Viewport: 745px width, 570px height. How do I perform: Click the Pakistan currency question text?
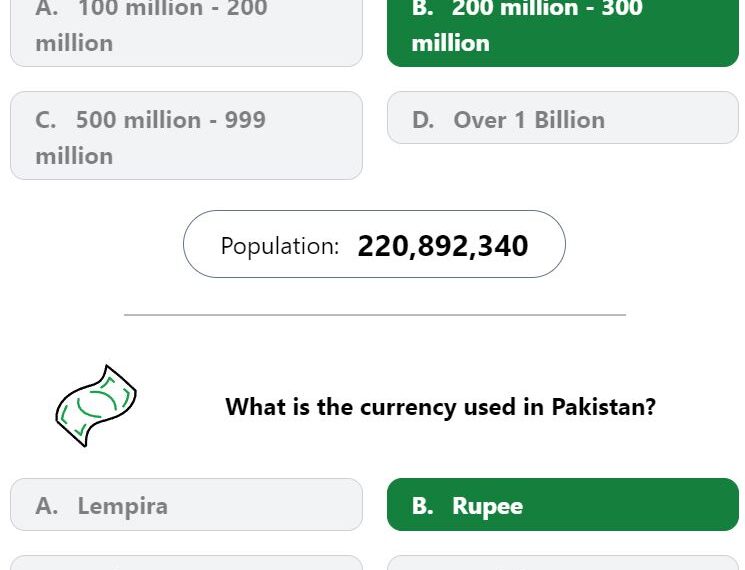(440, 407)
